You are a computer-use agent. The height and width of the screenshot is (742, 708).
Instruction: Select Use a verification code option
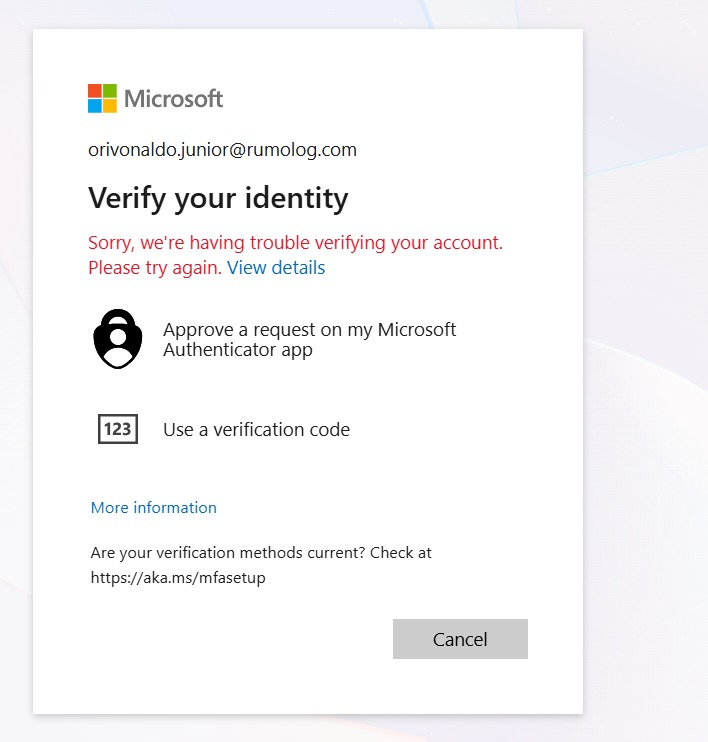[x=274, y=429]
